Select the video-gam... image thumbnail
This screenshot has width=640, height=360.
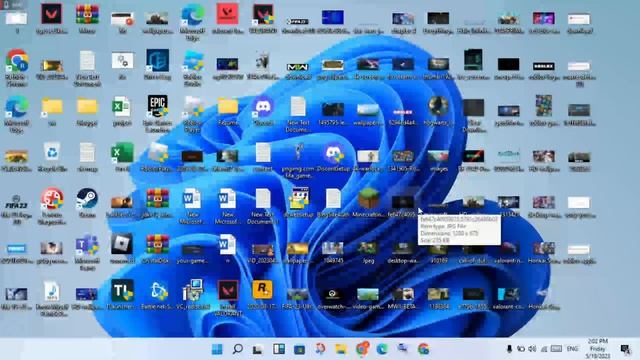[368, 294]
